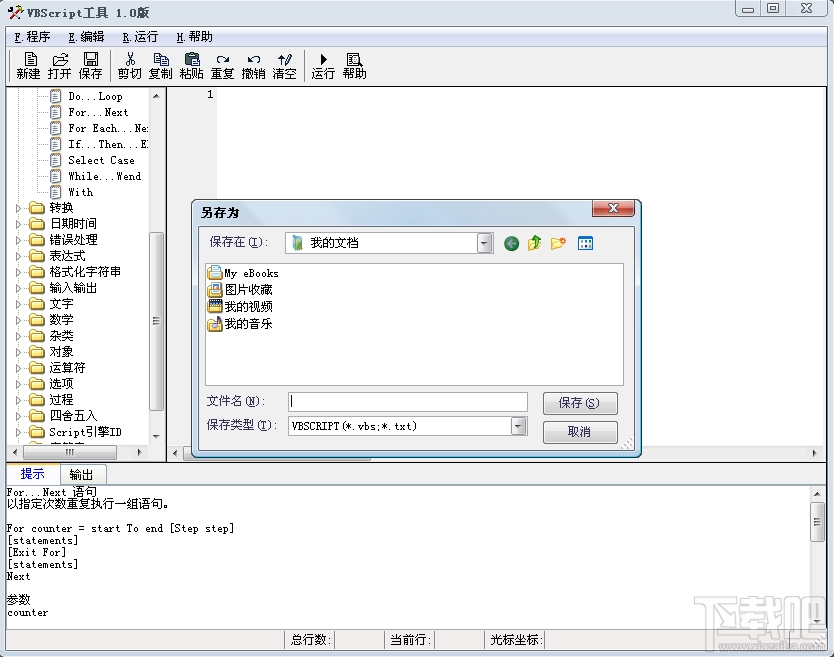Undo changes using the 撤销 icon
834x657 pixels.
(x=252, y=65)
